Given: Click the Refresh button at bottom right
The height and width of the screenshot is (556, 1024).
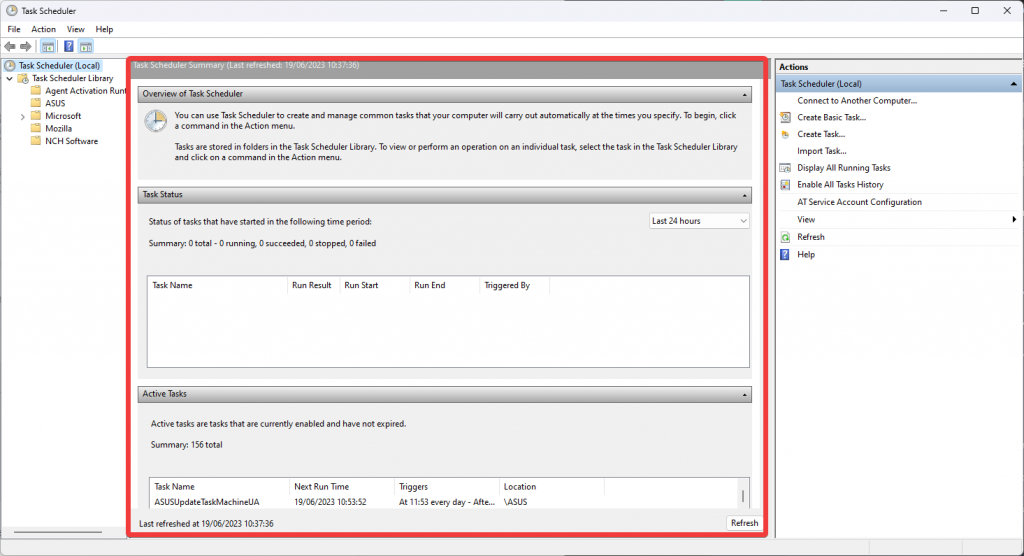Looking at the screenshot, I should click(x=744, y=523).
